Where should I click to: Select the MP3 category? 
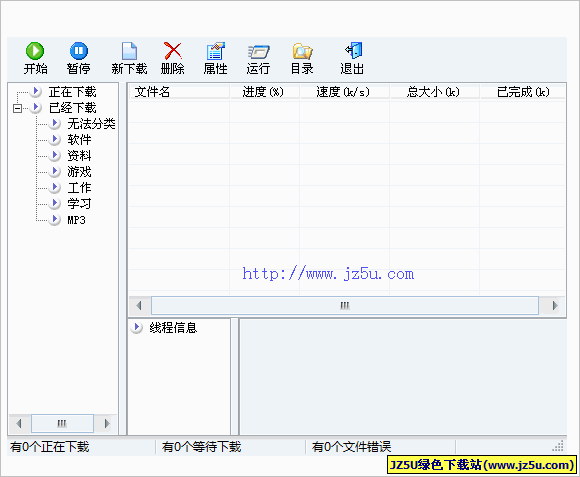tap(77, 220)
